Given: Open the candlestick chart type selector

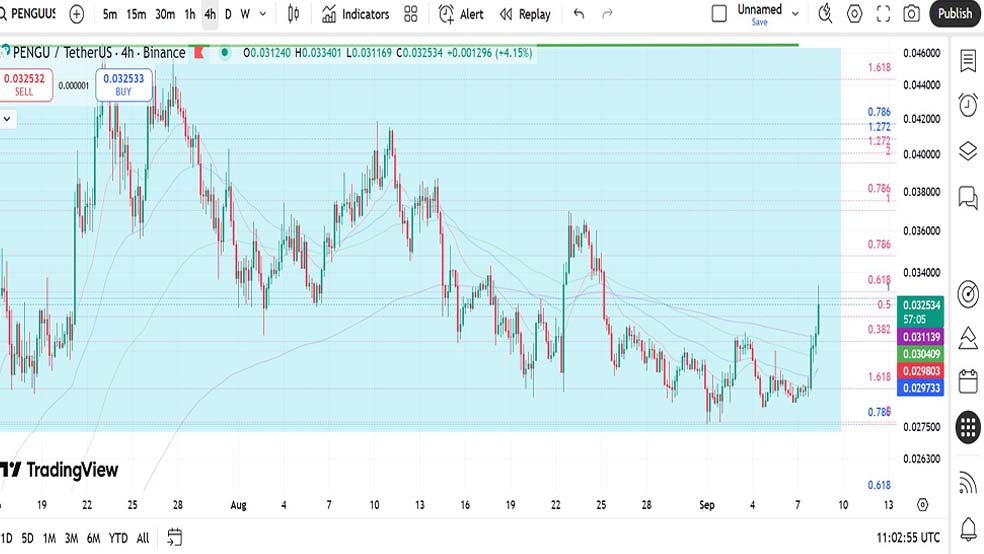Looking at the screenshot, I should (293, 14).
